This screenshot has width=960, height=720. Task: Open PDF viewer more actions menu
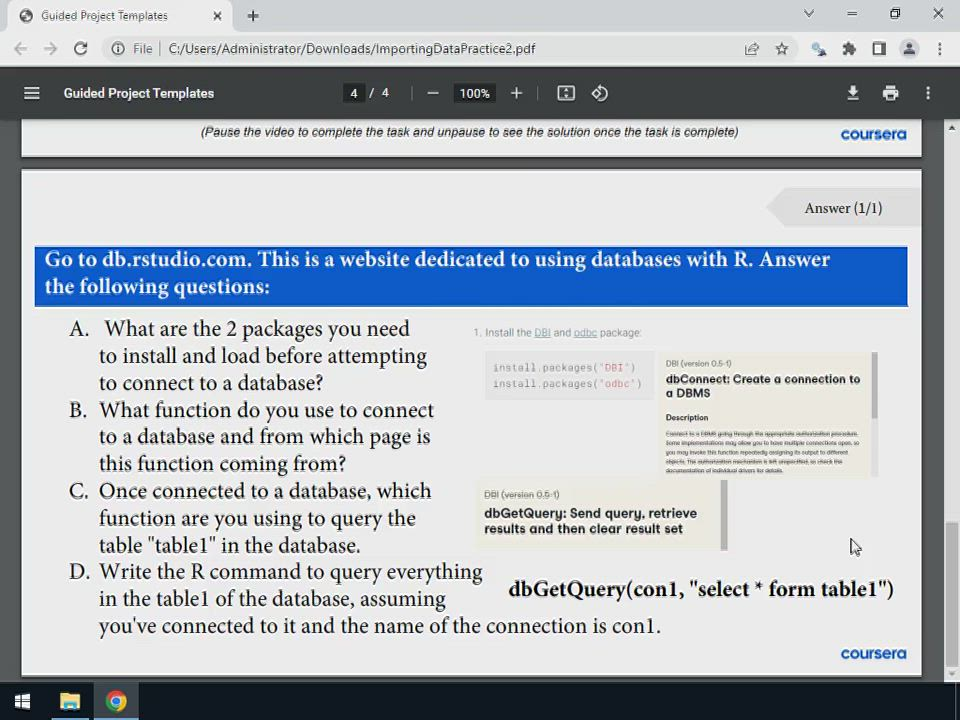(928, 93)
